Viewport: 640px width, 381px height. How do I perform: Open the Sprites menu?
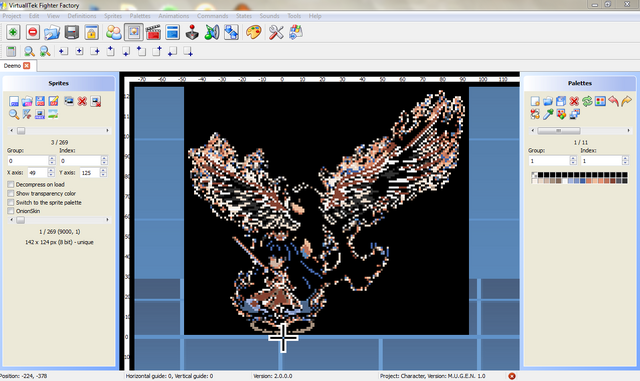113,16
